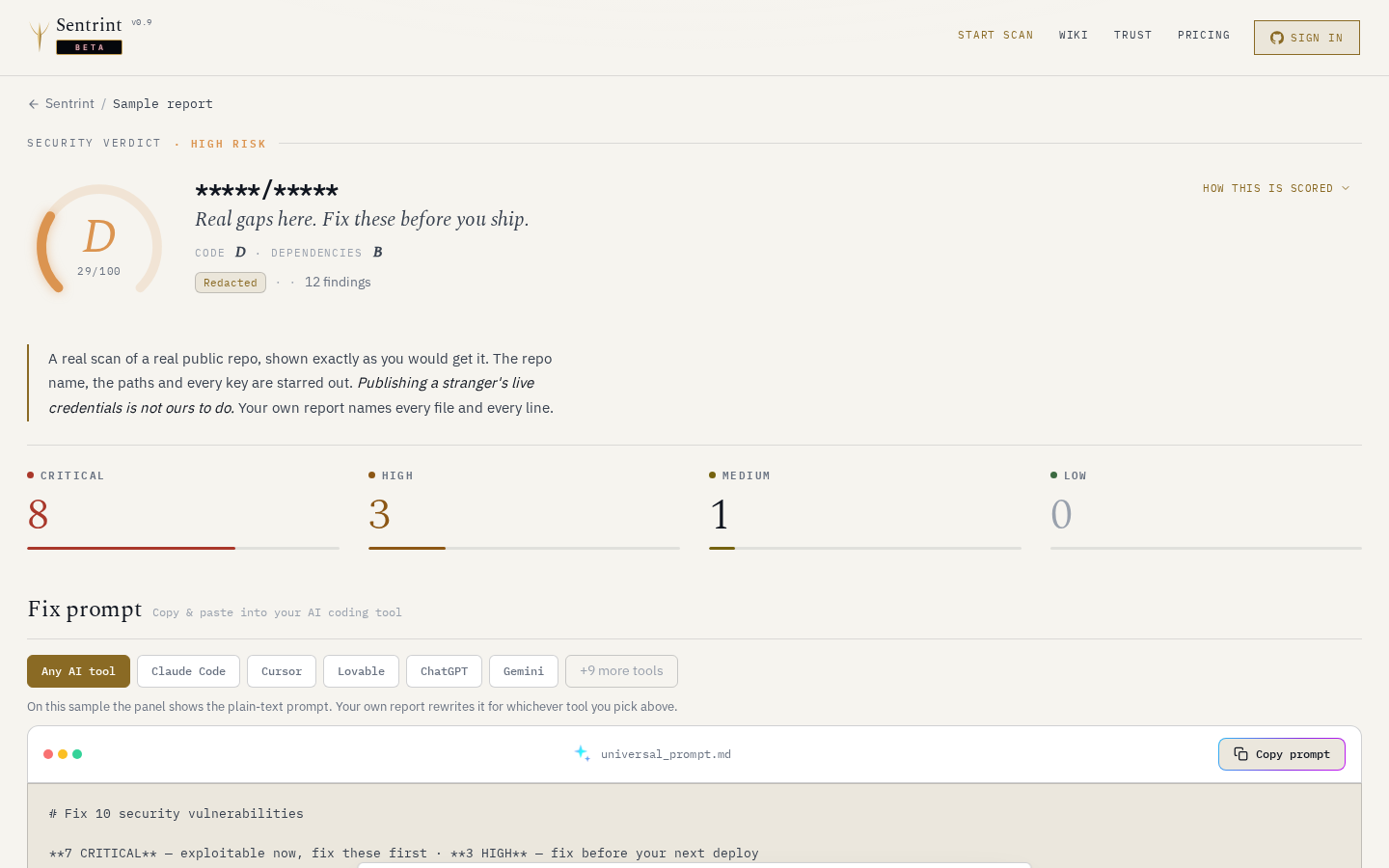Image resolution: width=1389 pixels, height=868 pixels.
Task: Click the universal_prompt.md filename
Action: tap(666, 754)
